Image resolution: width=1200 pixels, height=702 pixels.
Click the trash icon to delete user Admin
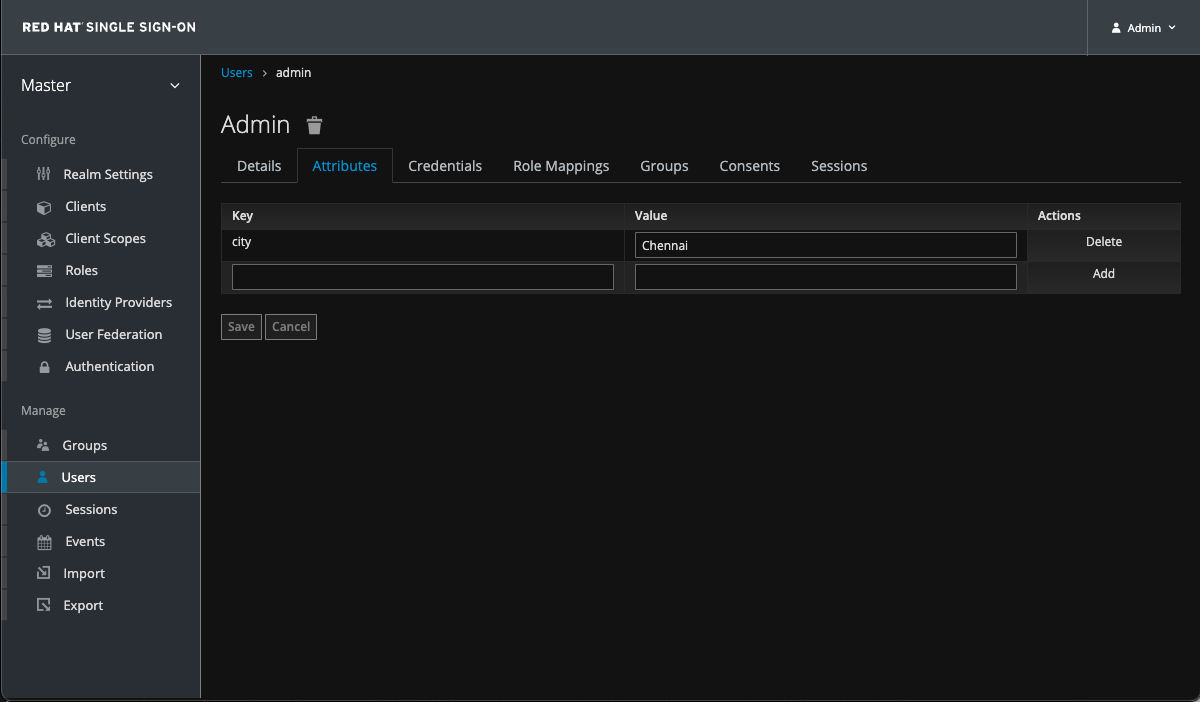(314, 124)
